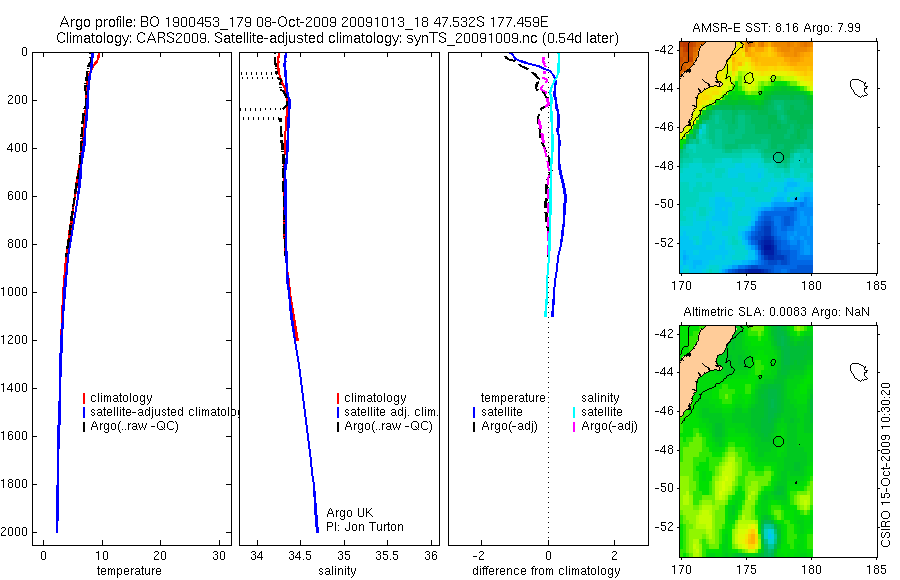Click the 'Argo profile: BO 1900453_179' title line

304,22
